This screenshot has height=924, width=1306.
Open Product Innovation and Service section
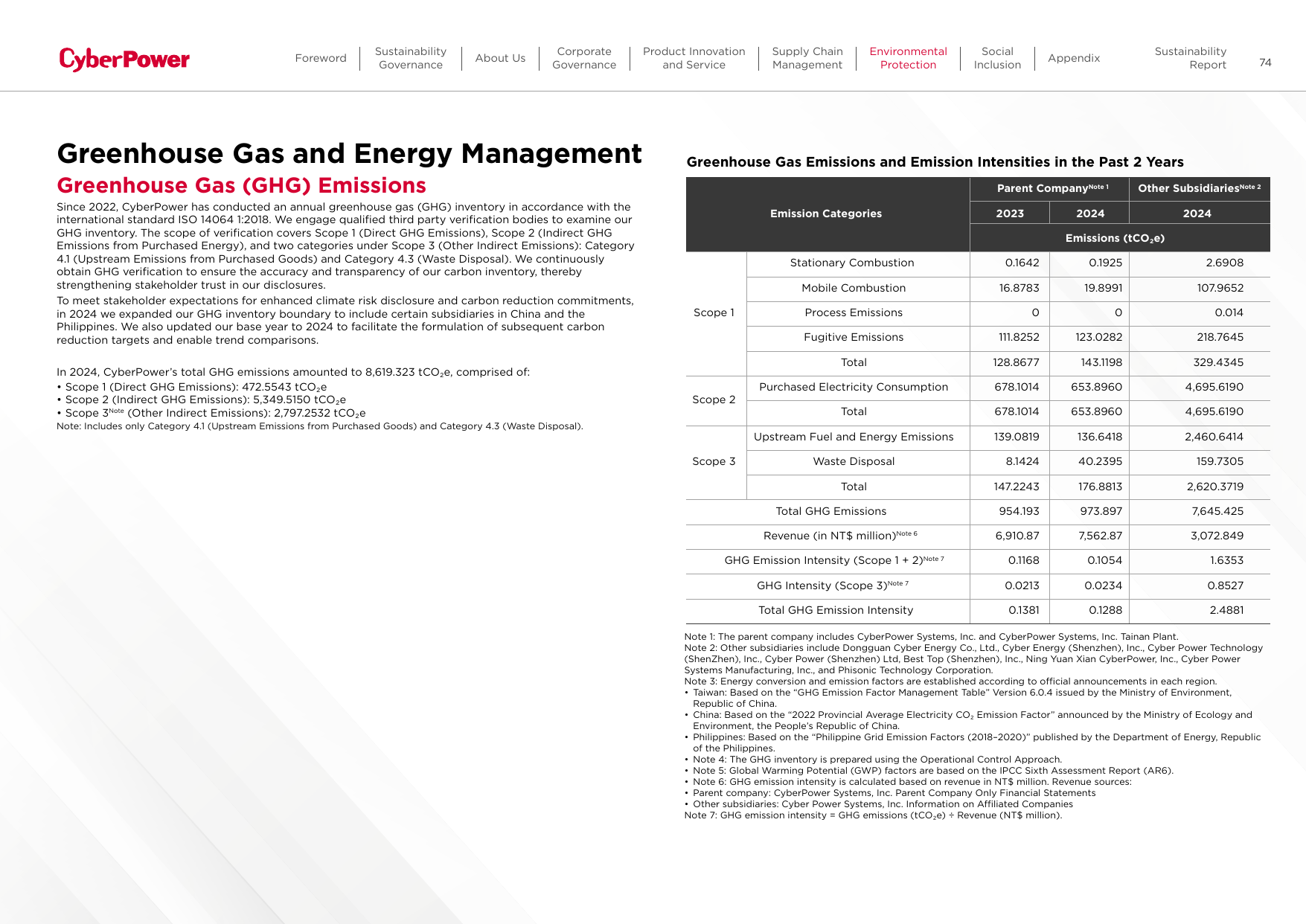tap(694, 58)
